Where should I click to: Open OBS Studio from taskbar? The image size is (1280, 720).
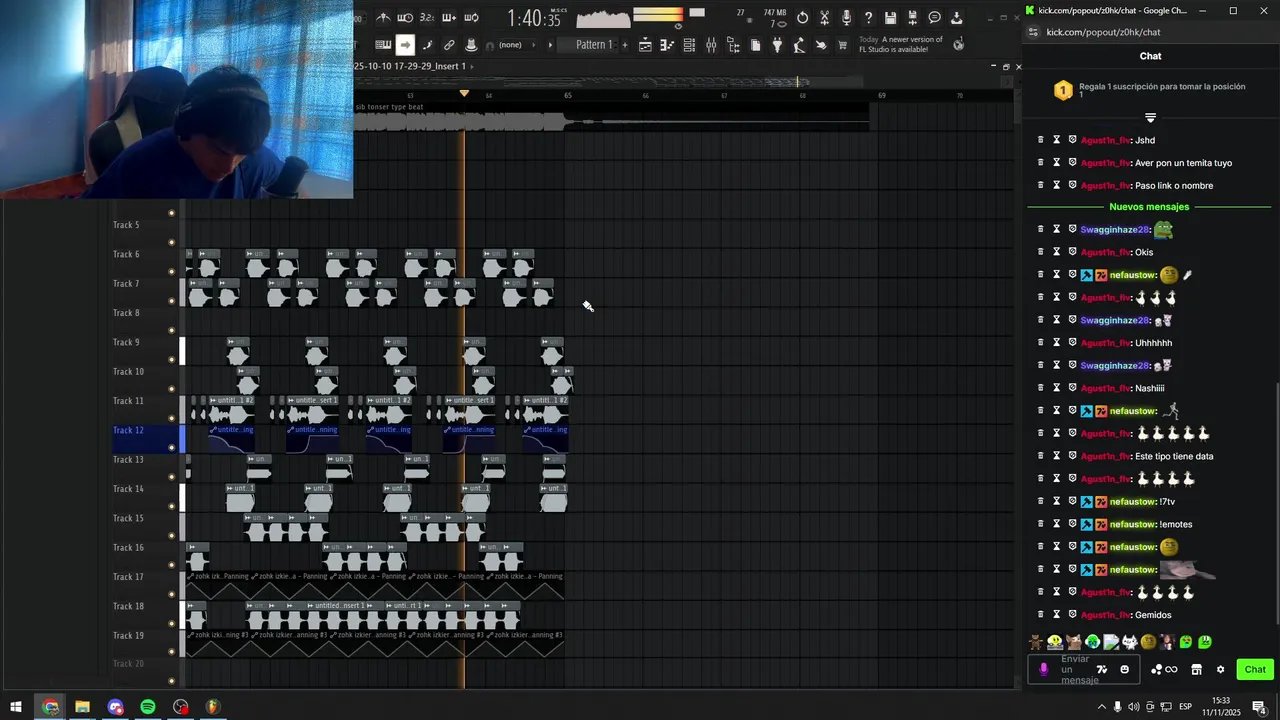click(x=180, y=707)
